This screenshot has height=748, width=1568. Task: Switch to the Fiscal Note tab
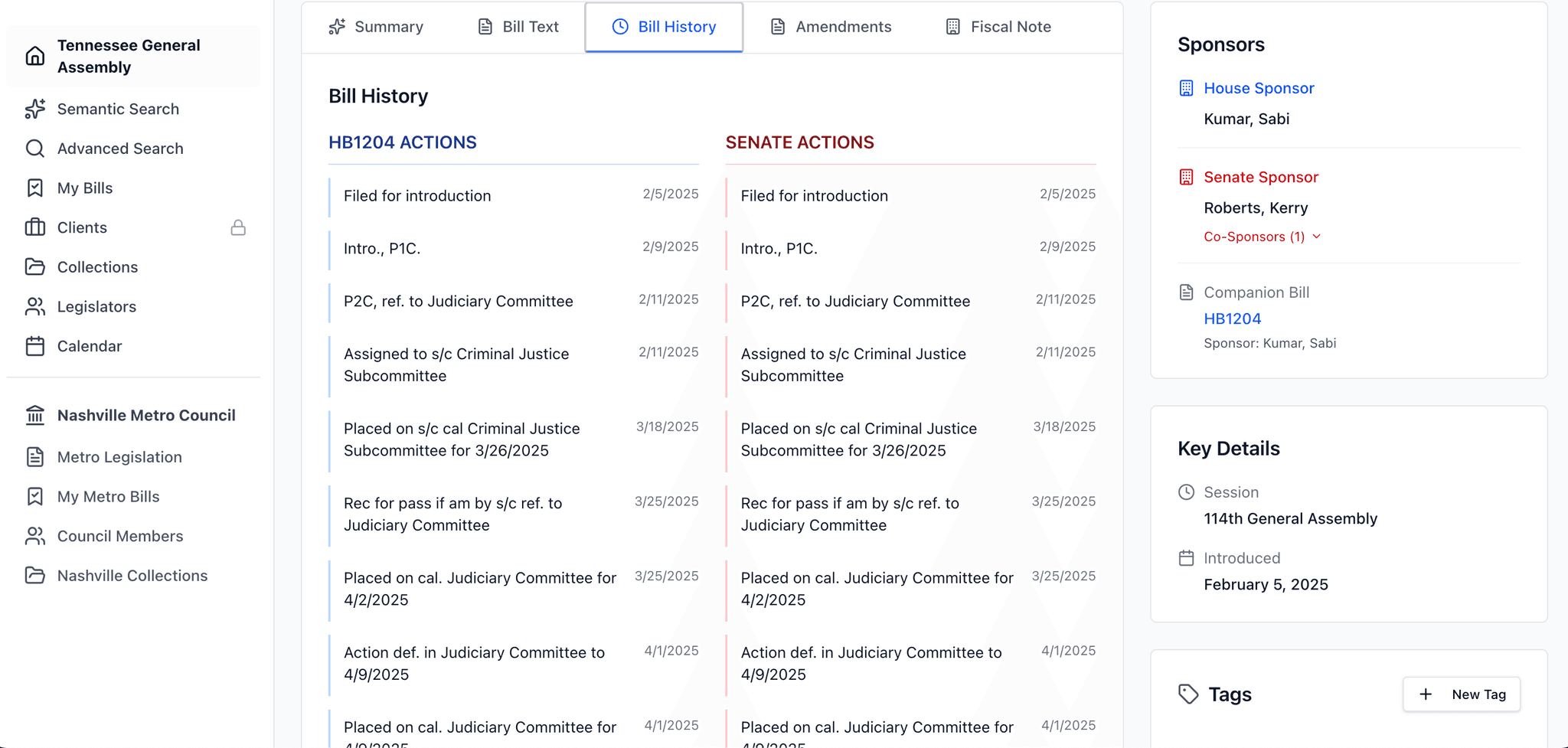click(998, 27)
